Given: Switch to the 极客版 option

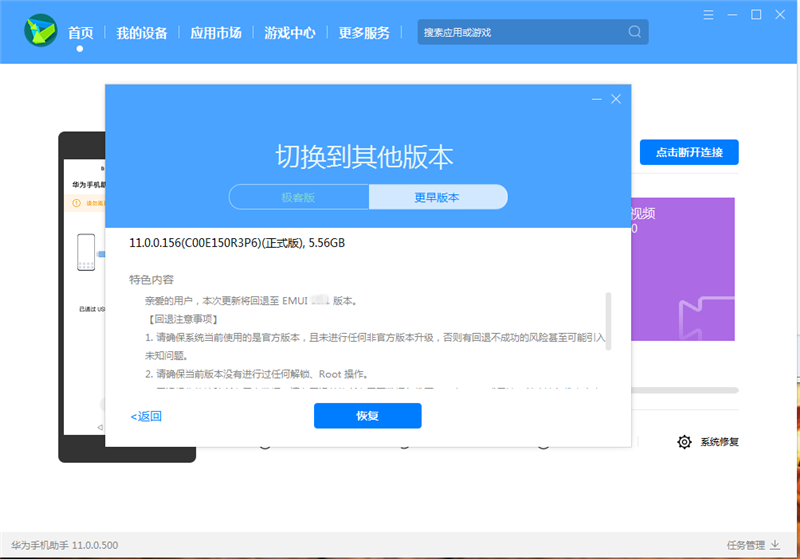Looking at the screenshot, I should point(298,197).
